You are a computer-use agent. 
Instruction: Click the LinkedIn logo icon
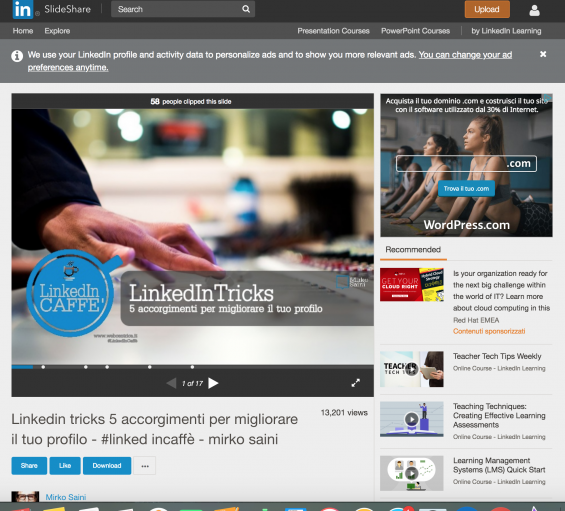click(22, 9)
